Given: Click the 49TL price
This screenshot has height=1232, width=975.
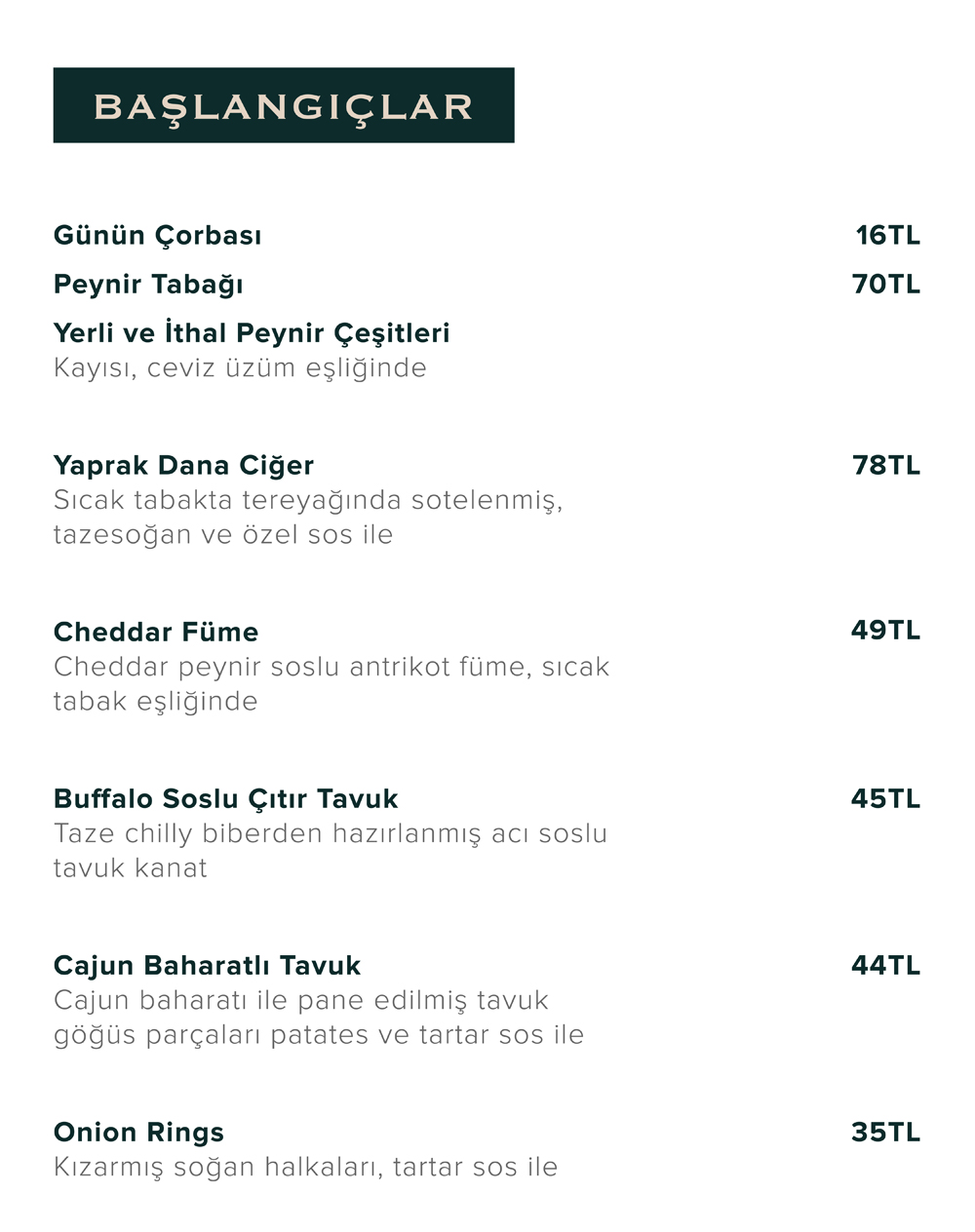Looking at the screenshot, I should (x=885, y=630).
